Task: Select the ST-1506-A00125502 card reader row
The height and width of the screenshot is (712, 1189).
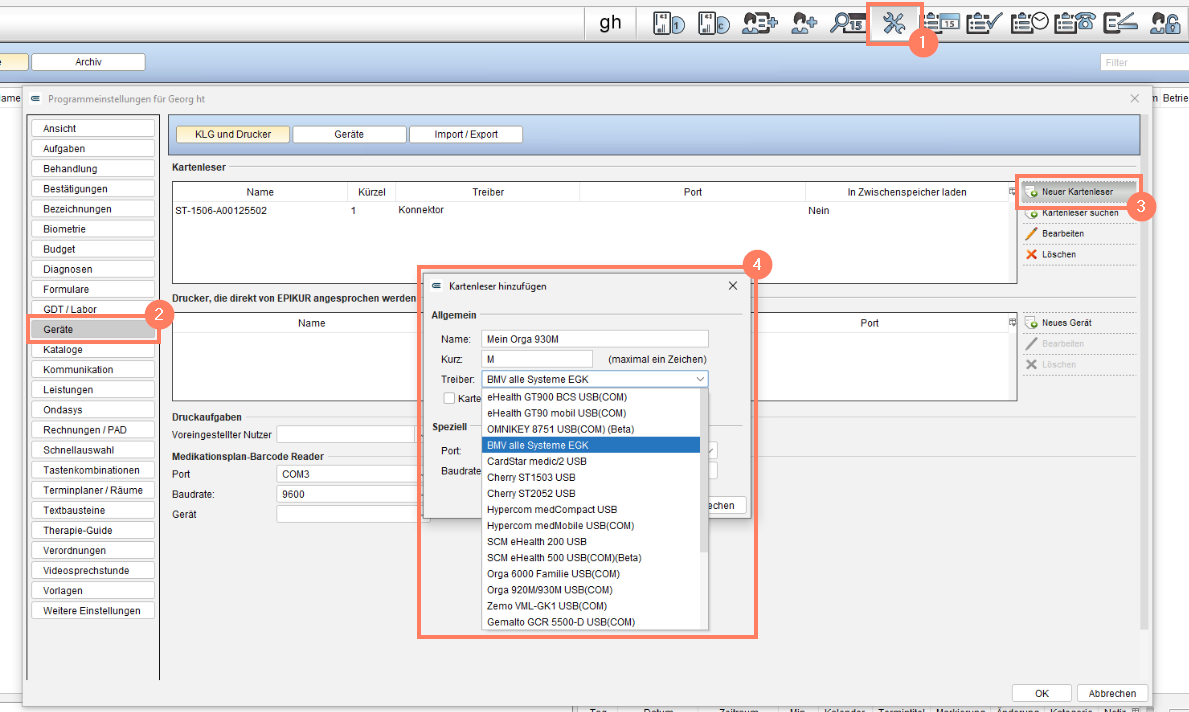Action: [x=594, y=211]
